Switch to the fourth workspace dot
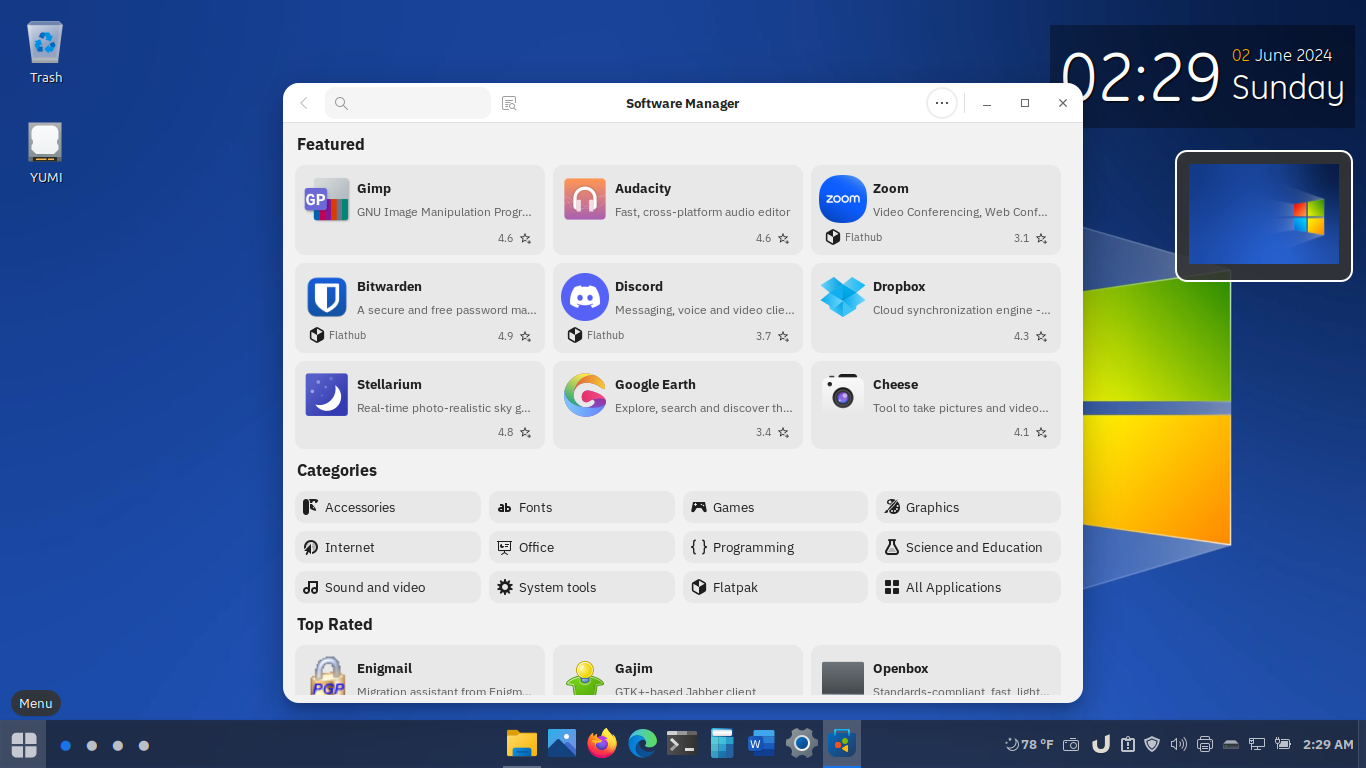1366x768 pixels. pyautogui.click(x=144, y=745)
